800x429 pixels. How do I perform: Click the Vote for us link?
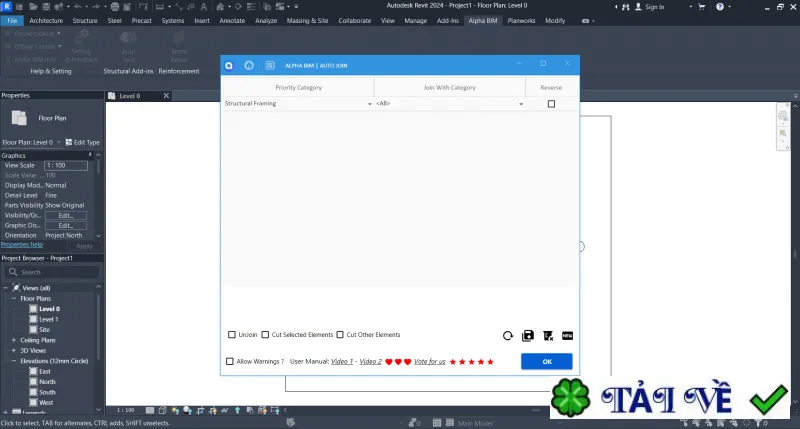click(430, 361)
